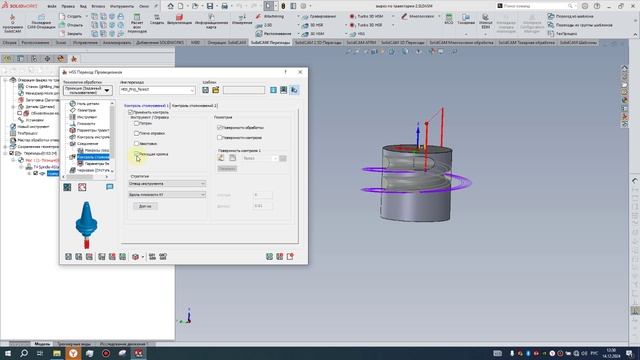Open the Отвод инструмента strategy dropdown
This screenshot has height=360, width=640.
click(x=167, y=184)
